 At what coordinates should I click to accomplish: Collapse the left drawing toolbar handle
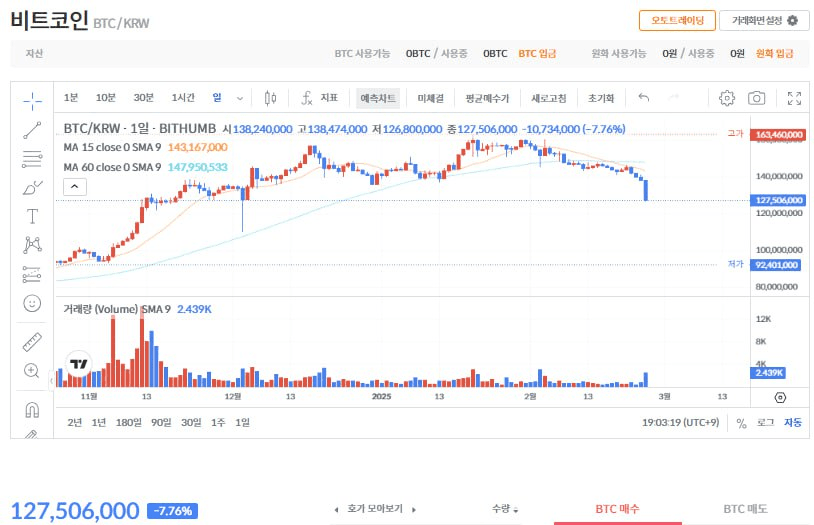[x=51, y=381]
